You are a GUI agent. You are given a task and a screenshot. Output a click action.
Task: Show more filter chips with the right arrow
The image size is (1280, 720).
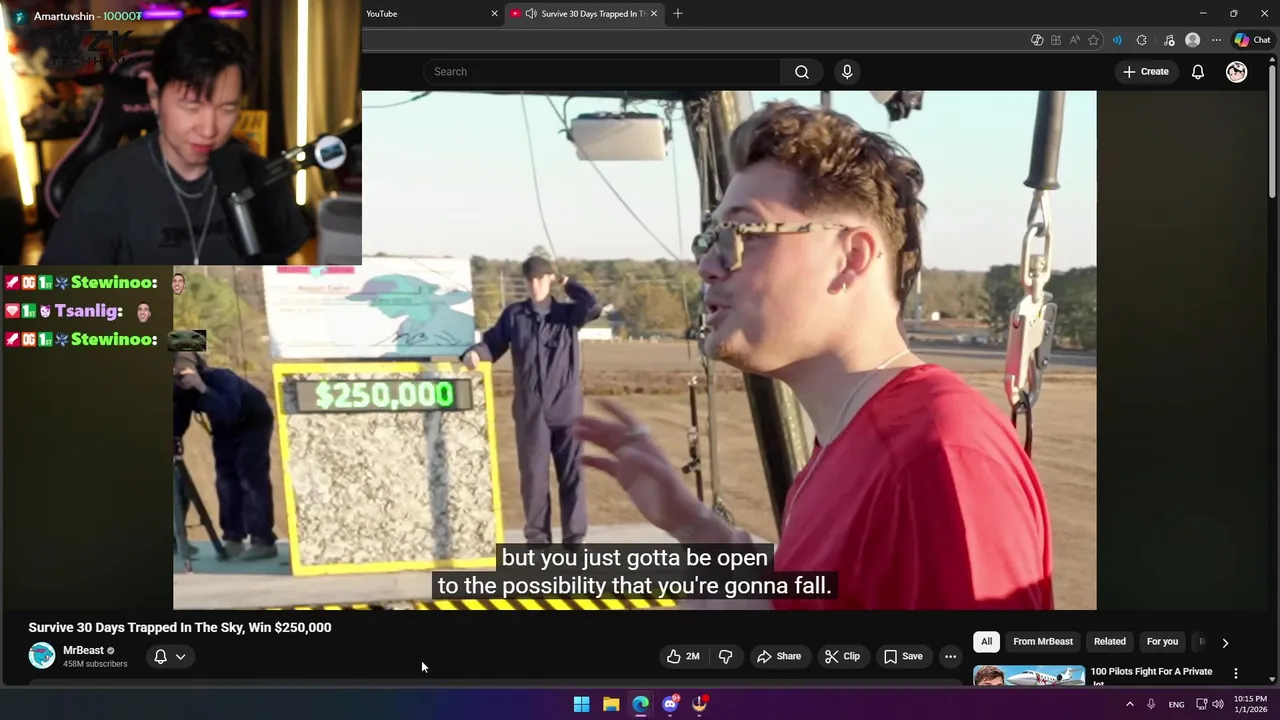coord(1225,643)
